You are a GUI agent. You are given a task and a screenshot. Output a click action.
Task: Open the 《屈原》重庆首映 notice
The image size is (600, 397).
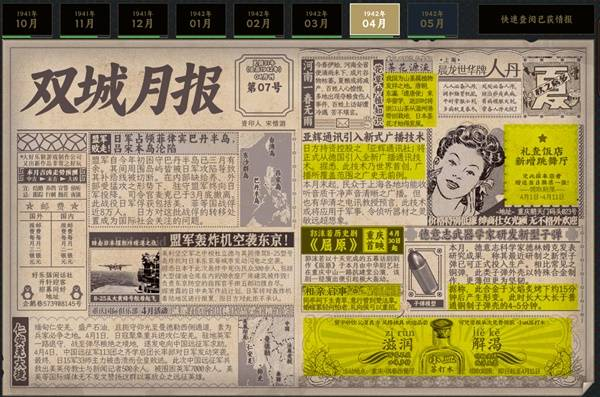(351, 240)
